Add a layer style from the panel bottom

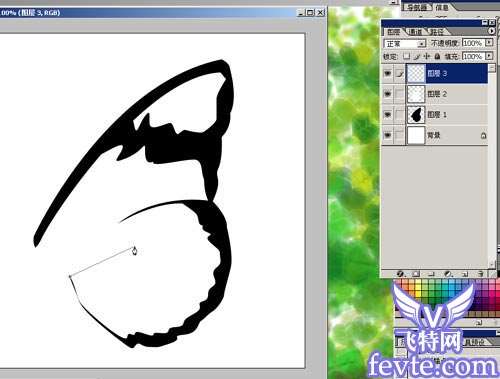click(x=400, y=274)
